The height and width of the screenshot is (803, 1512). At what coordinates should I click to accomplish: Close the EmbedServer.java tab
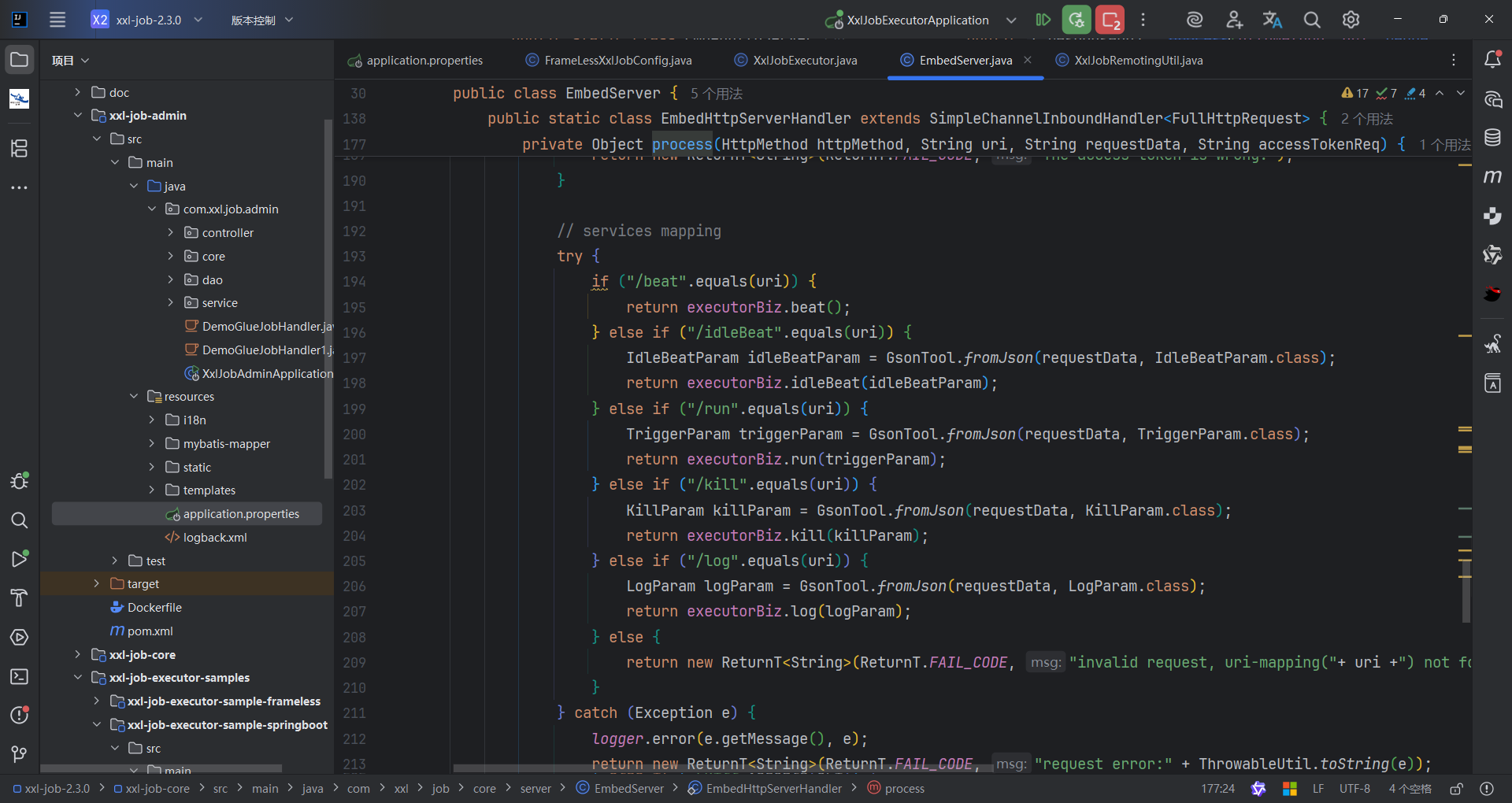1028,60
